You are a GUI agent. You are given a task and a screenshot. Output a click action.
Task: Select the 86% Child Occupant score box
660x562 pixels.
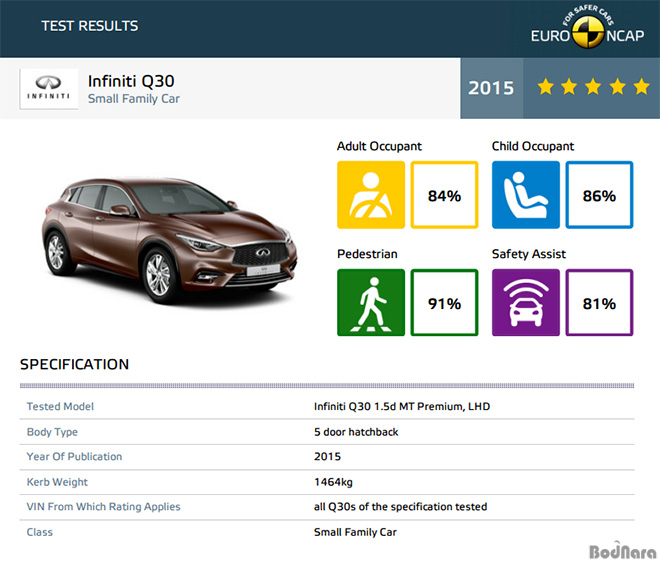[599, 195]
